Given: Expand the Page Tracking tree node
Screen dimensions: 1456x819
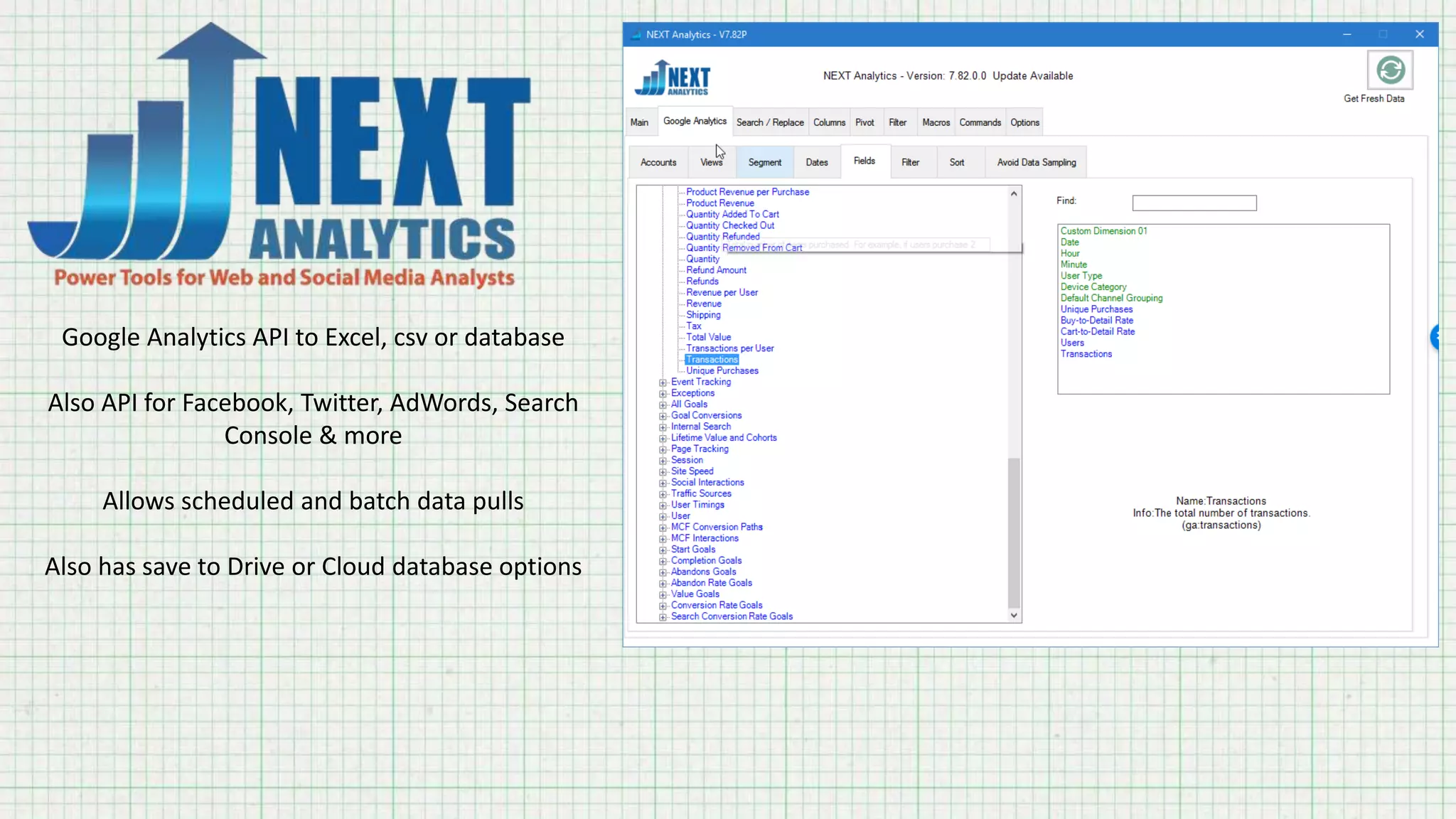Looking at the screenshot, I should [x=663, y=449].
